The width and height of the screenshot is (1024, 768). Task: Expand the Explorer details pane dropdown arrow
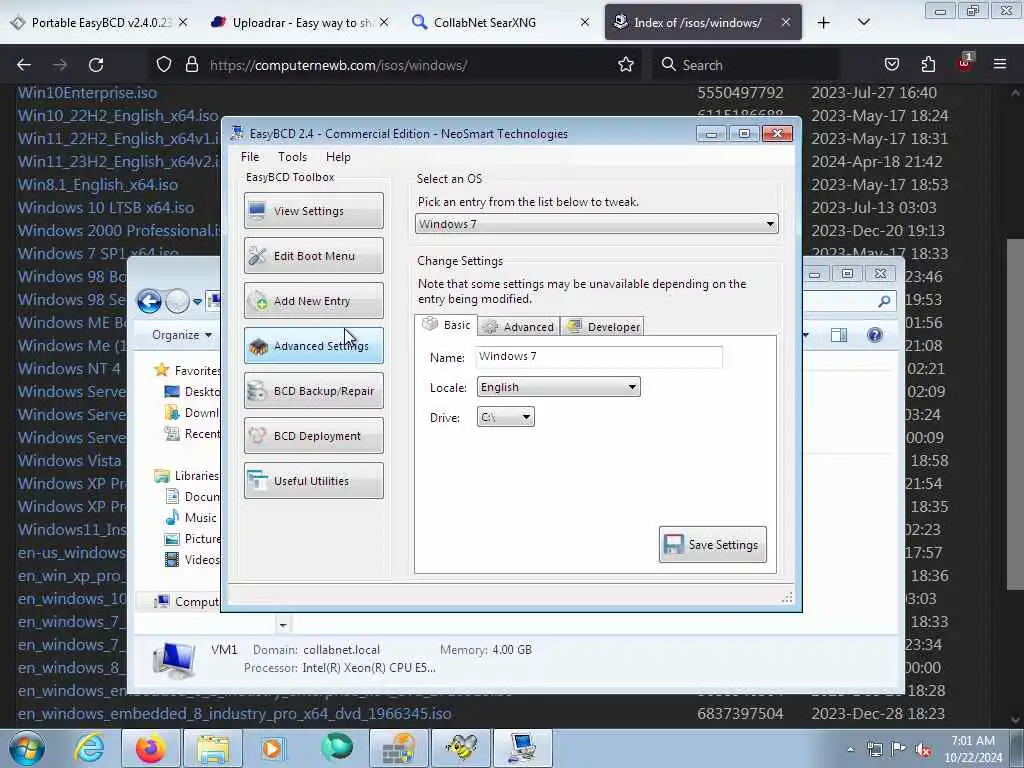tap(283, 625)
